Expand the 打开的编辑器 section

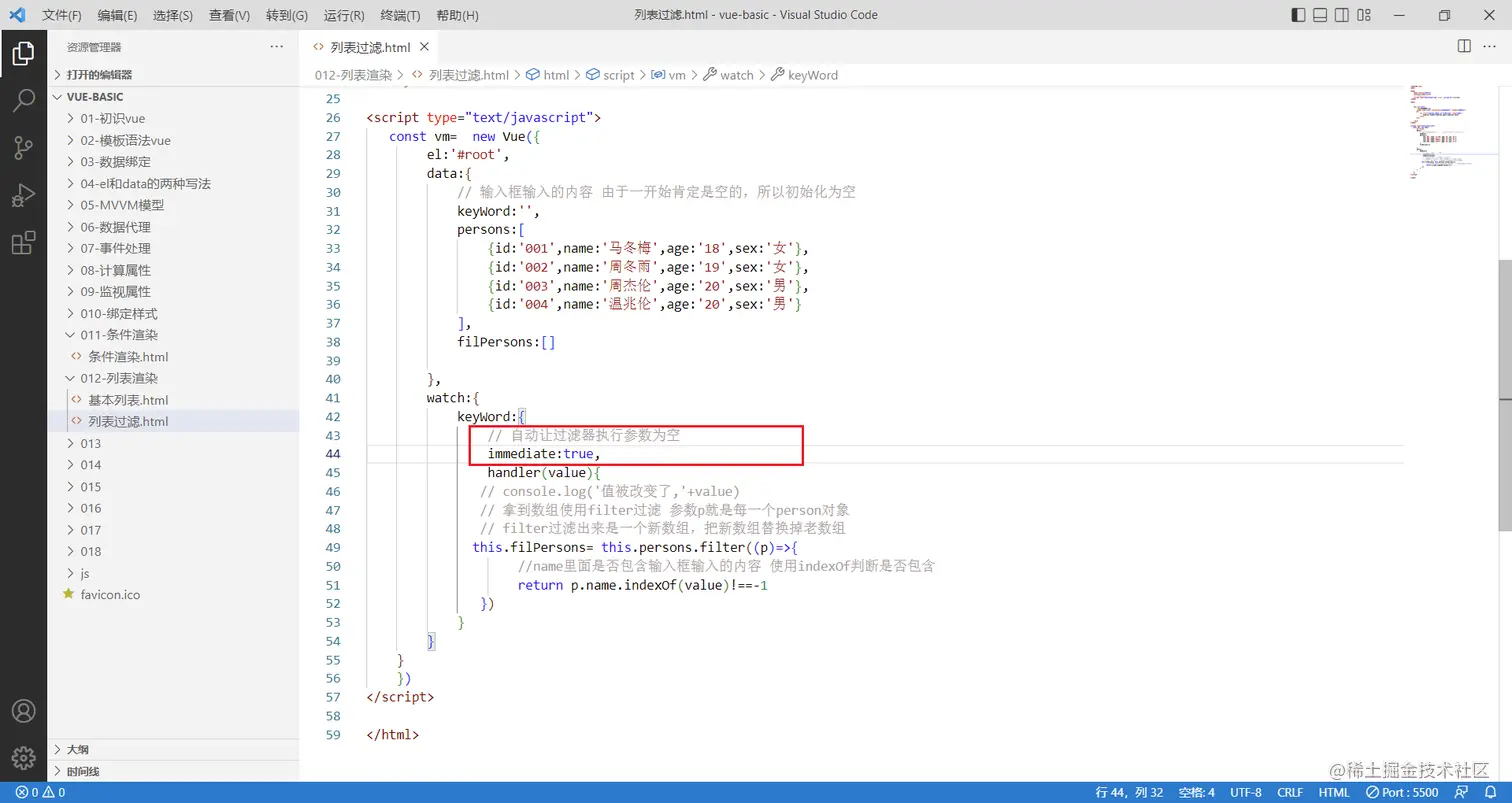[173, 75]
